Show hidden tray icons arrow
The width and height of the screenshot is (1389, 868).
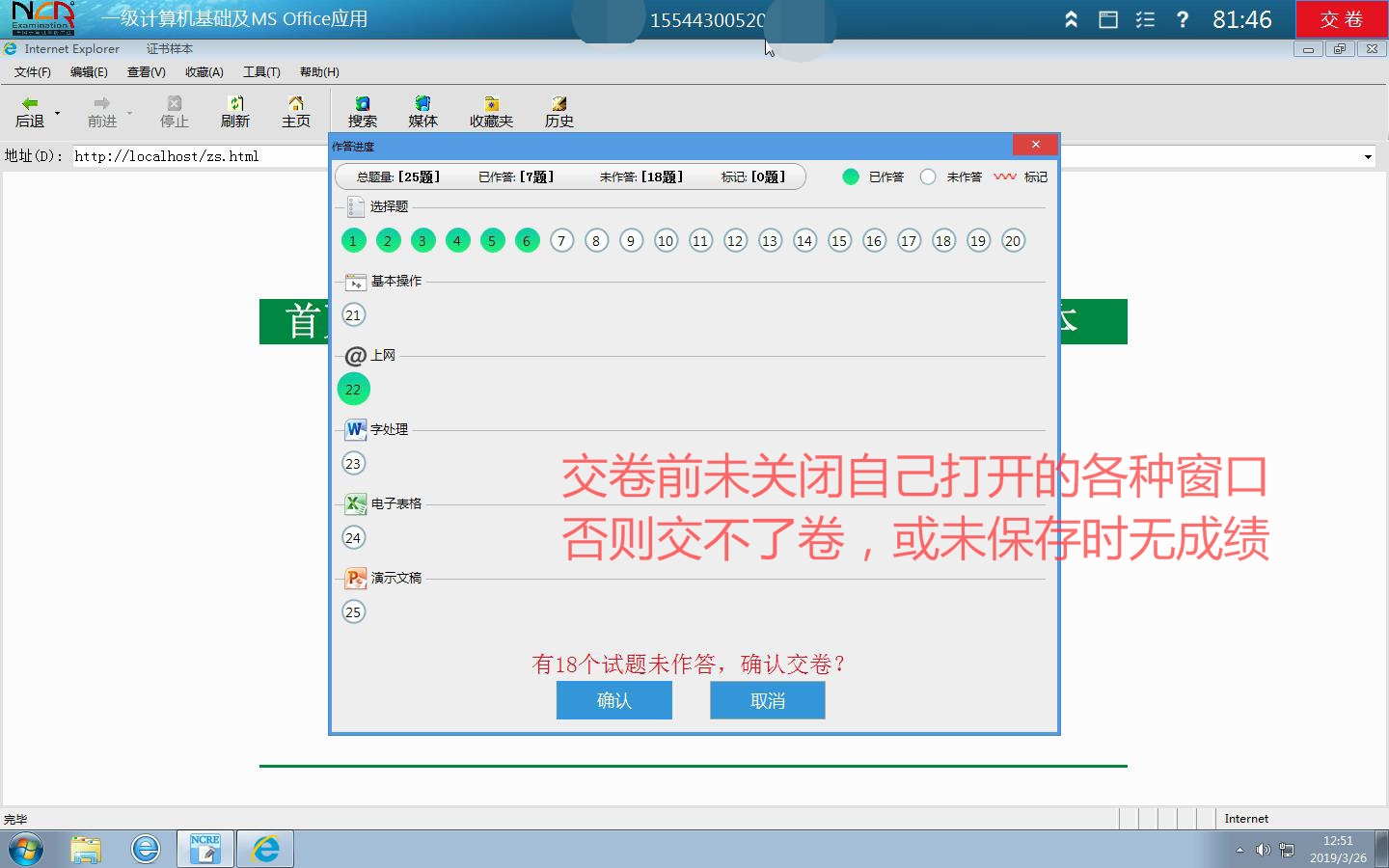[1239, 850]
